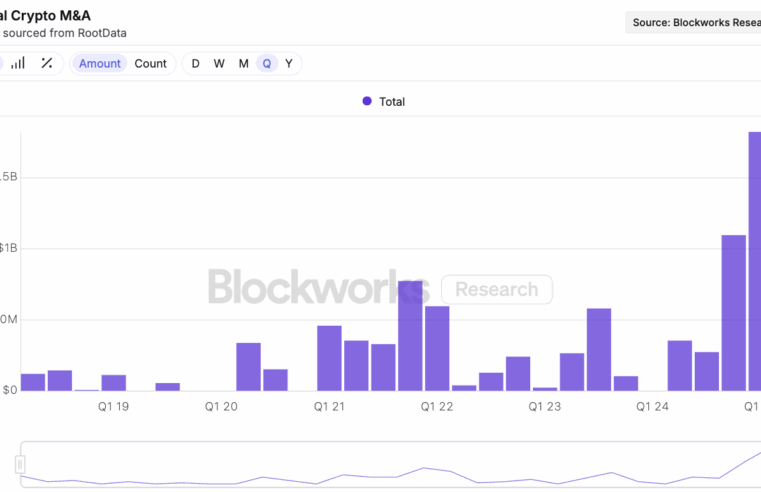The image size is (761, 492).
Task: Select the Q quarterly interval
Action: coord(267,64)
